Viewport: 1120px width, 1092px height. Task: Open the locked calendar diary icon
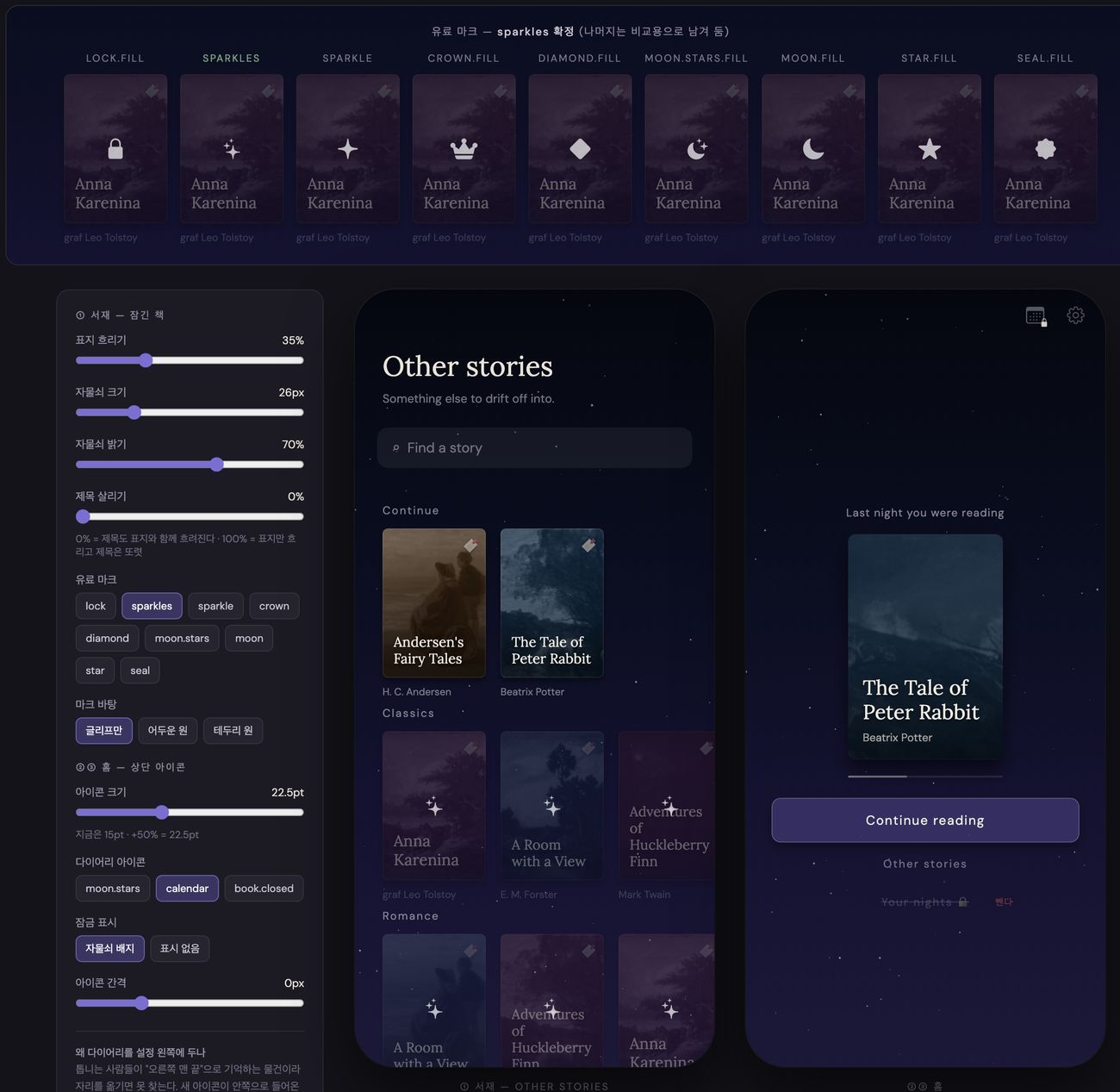tap(1036, 316)
